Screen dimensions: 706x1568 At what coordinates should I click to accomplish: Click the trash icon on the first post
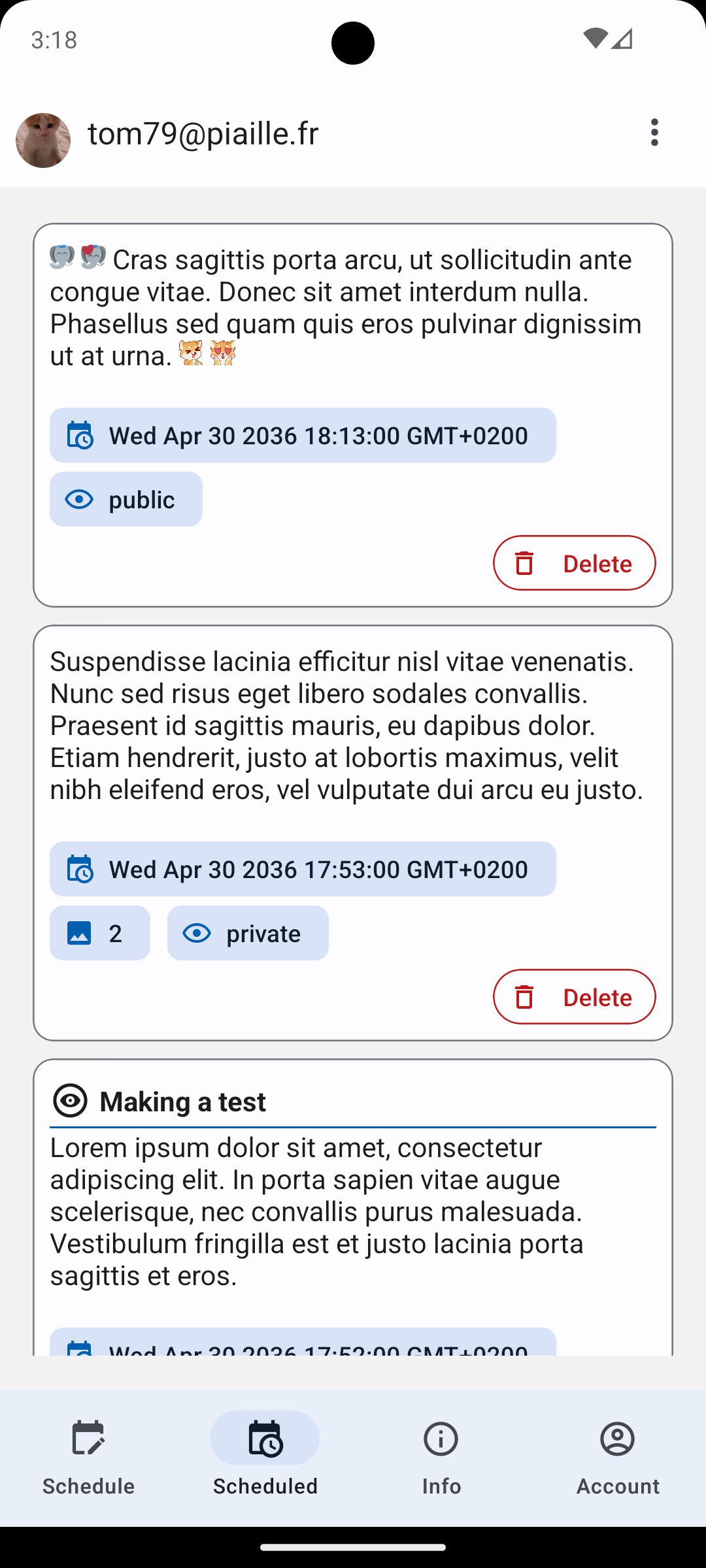coord(524,563)
